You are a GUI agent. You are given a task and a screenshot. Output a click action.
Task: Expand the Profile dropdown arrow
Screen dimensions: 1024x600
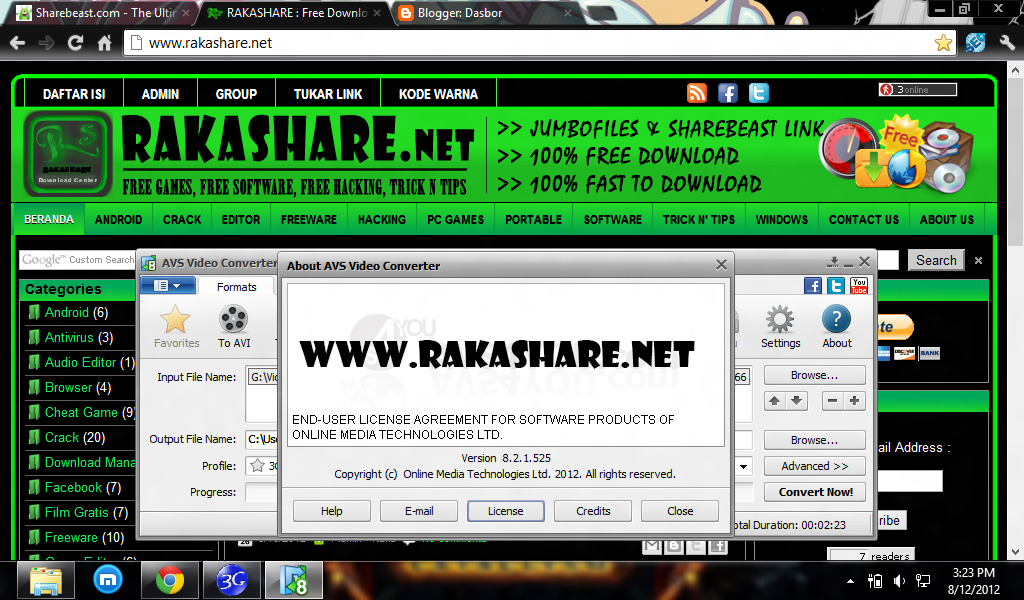tap(743, 466)
